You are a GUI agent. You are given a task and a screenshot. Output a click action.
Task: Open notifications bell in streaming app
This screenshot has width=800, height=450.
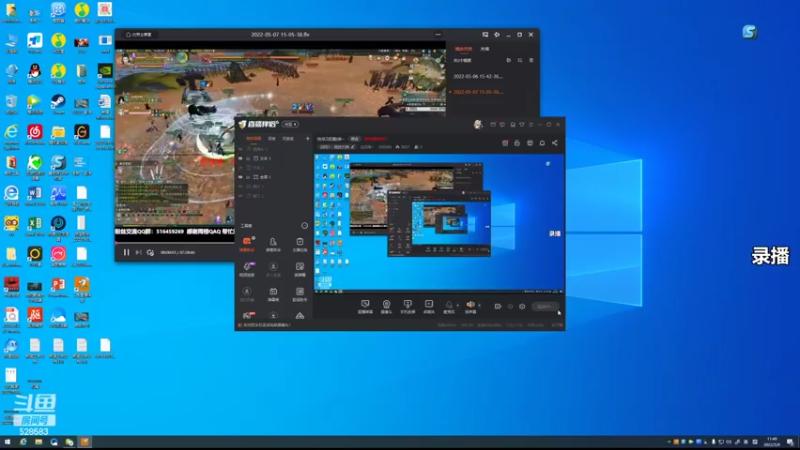542,143
